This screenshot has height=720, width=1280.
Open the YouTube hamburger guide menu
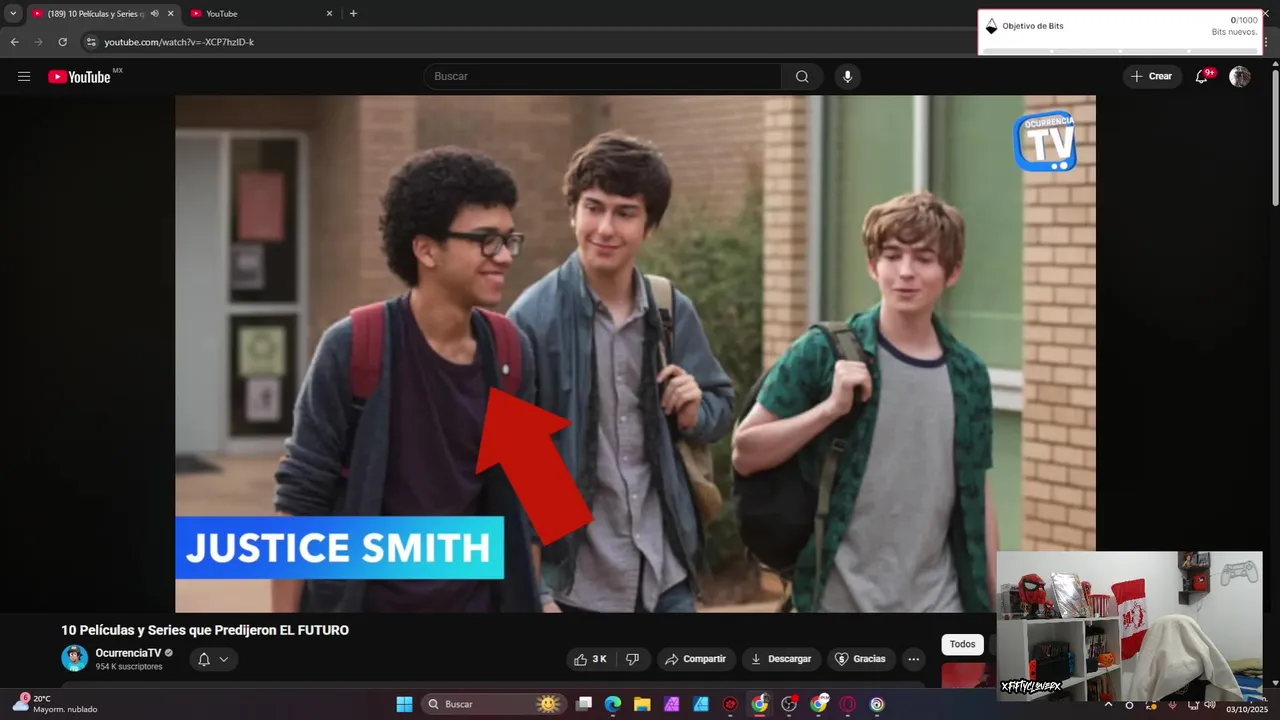coord(24,77)
